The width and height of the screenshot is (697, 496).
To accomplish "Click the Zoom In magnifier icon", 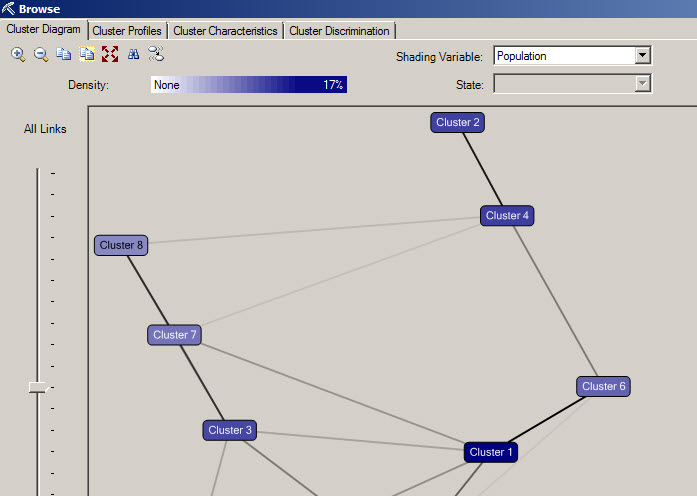I will [18, 55].
